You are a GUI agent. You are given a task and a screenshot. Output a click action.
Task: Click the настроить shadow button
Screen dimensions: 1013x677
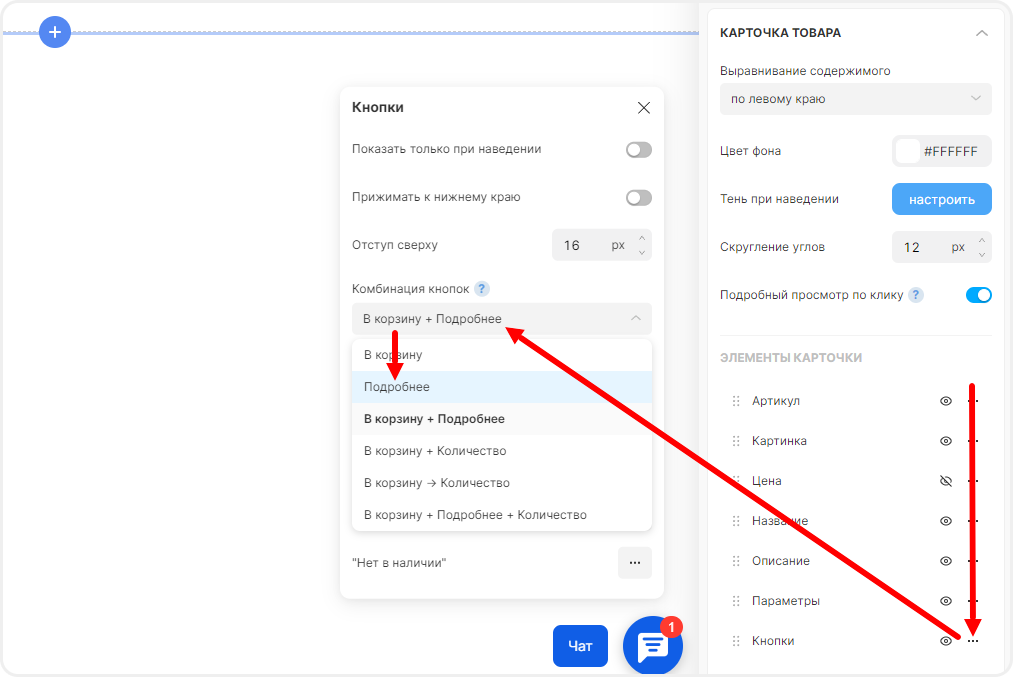click(x=941, y=199)
